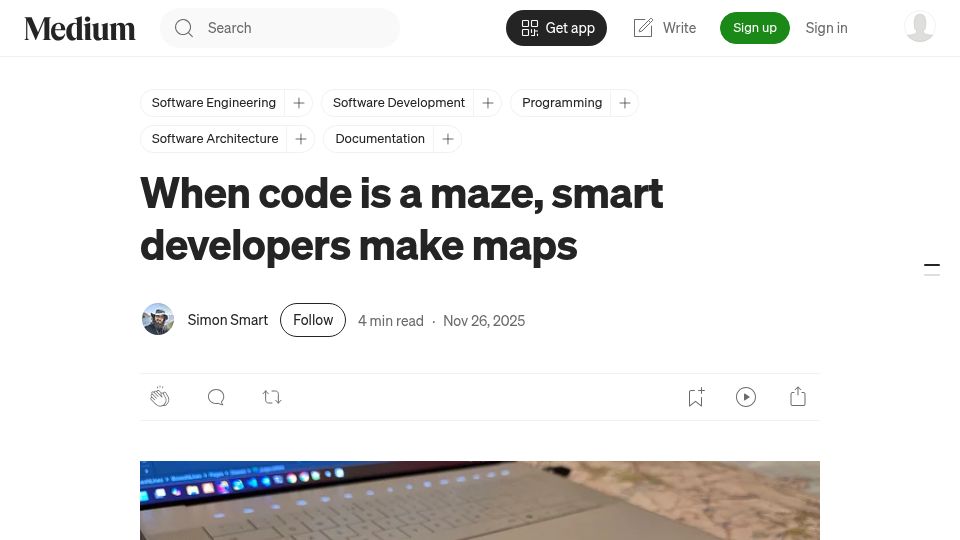Click the green Sign up button
Viewport: 960px width, 540px height.
point(754,28)
